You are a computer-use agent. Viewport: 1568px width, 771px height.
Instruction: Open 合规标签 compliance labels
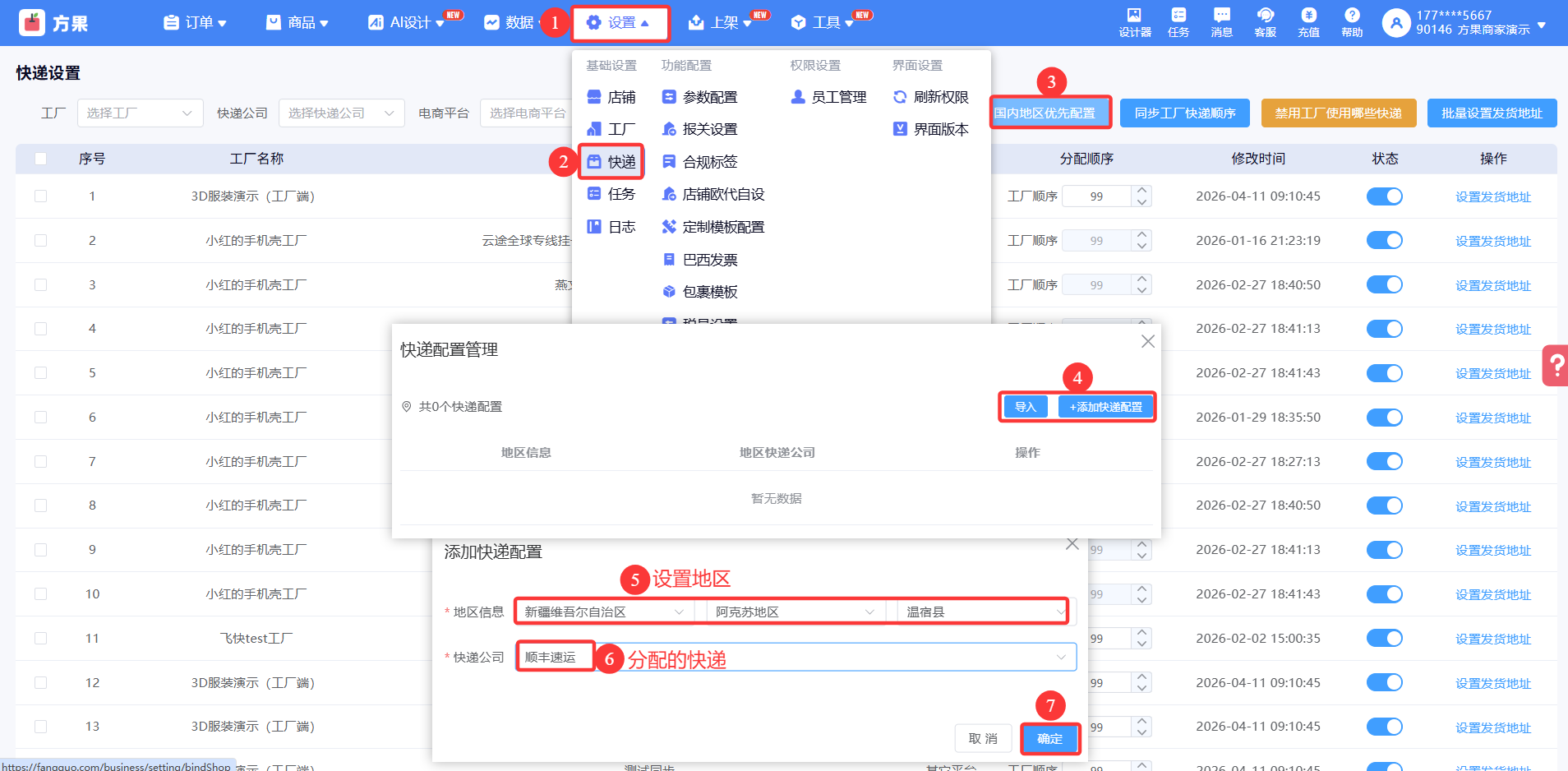pyautogui.click(x=700, y=162)
